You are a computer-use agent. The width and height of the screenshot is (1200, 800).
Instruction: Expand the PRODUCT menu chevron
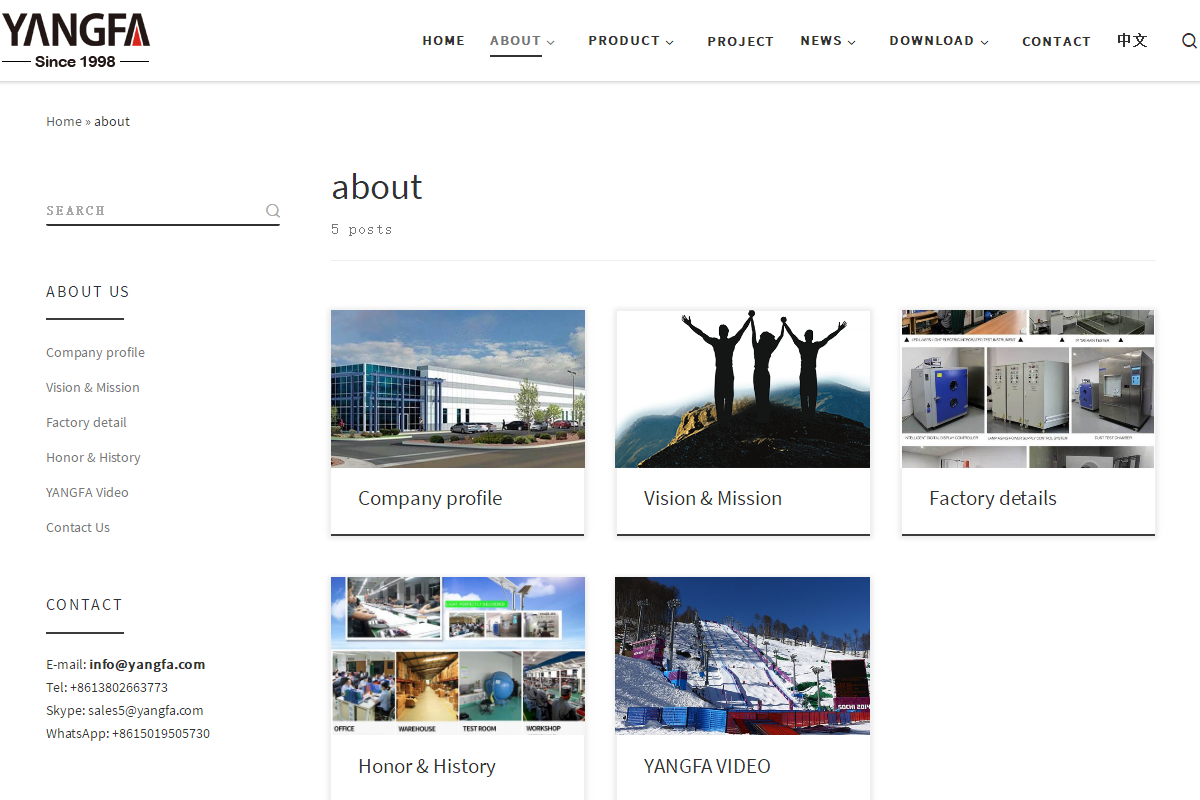click(670, 42)
